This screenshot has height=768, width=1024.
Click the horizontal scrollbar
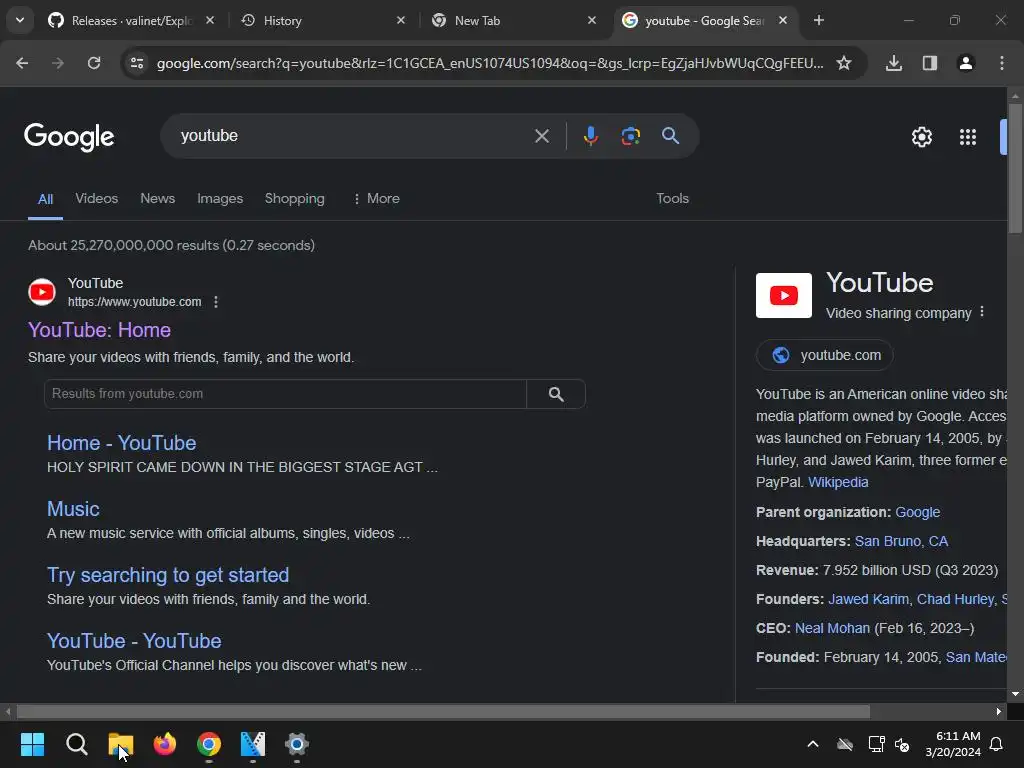click(443, 711)
